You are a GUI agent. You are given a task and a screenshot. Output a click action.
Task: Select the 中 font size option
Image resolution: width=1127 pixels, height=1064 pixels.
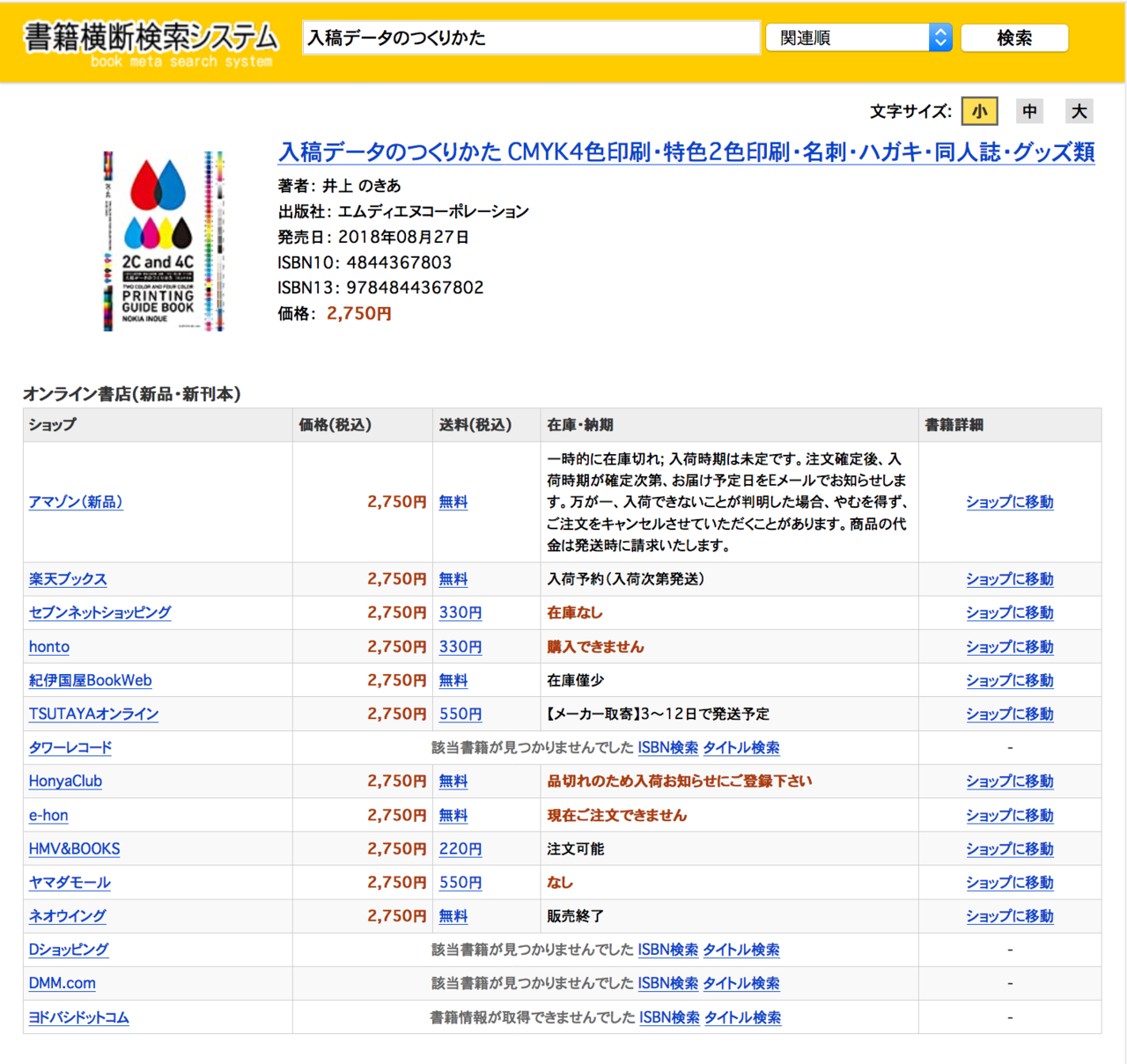click(1029, 111)
